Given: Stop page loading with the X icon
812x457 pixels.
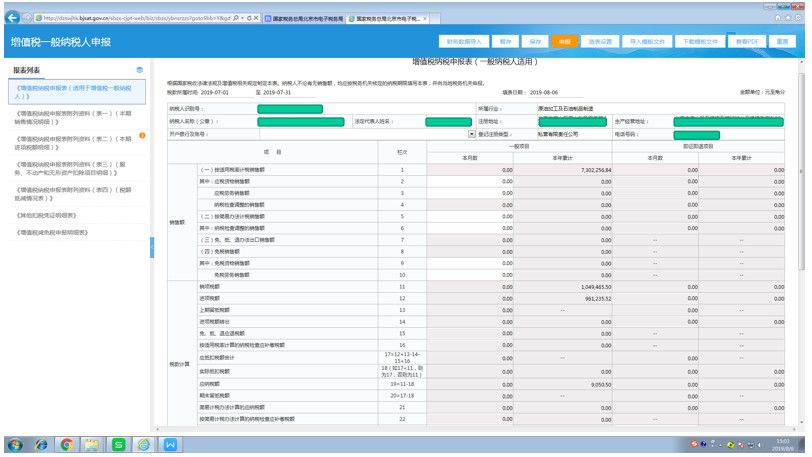Looking at the screenshot, I should click(256, 18).
